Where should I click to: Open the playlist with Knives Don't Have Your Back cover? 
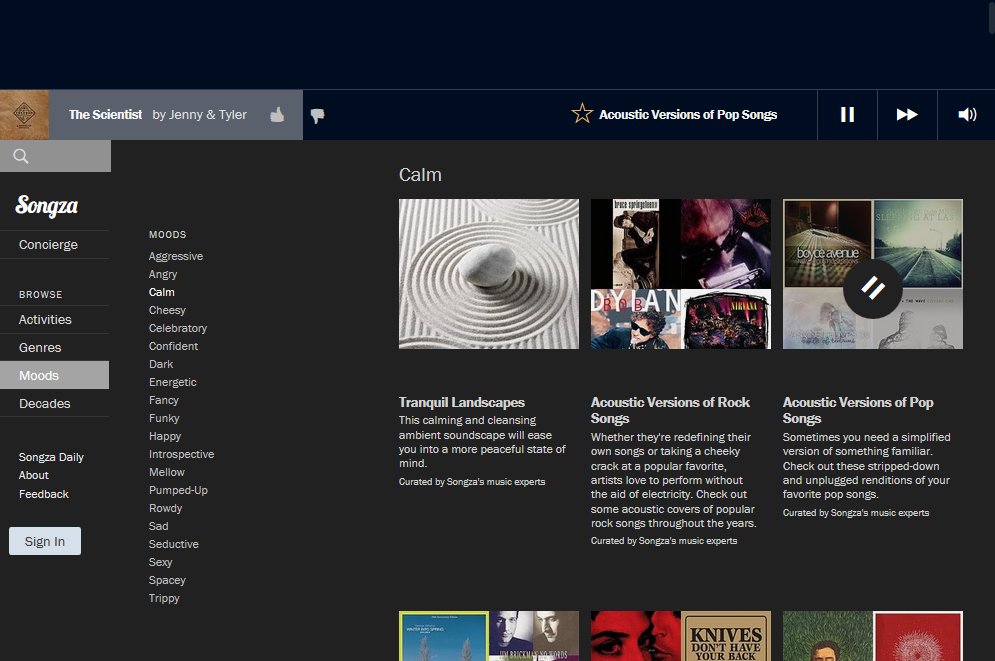pos(681,636)
